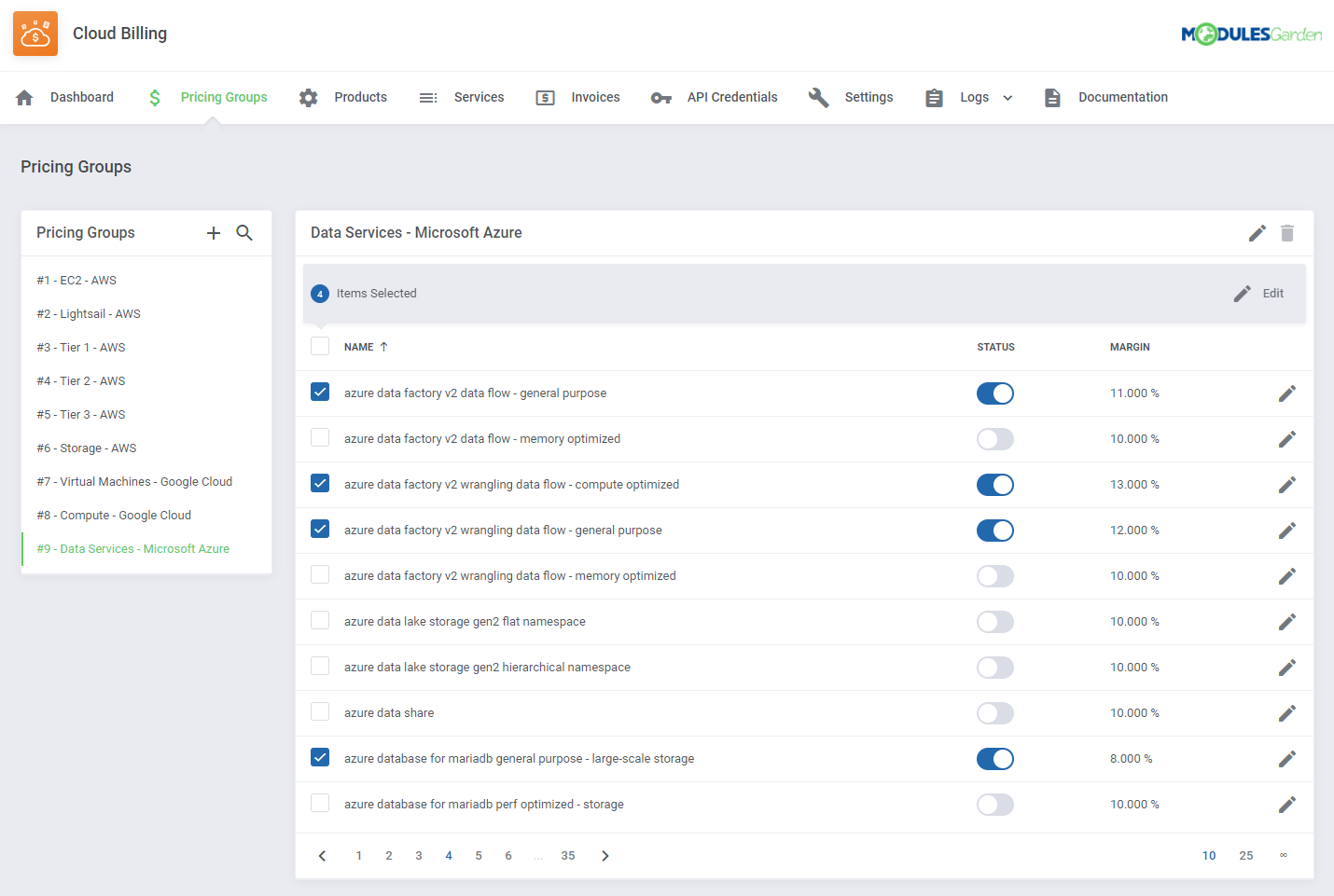Disable status for wrangling data flow - general purpose
Image resolution: width=1334 pixels, height=896 pixels.
995,531
